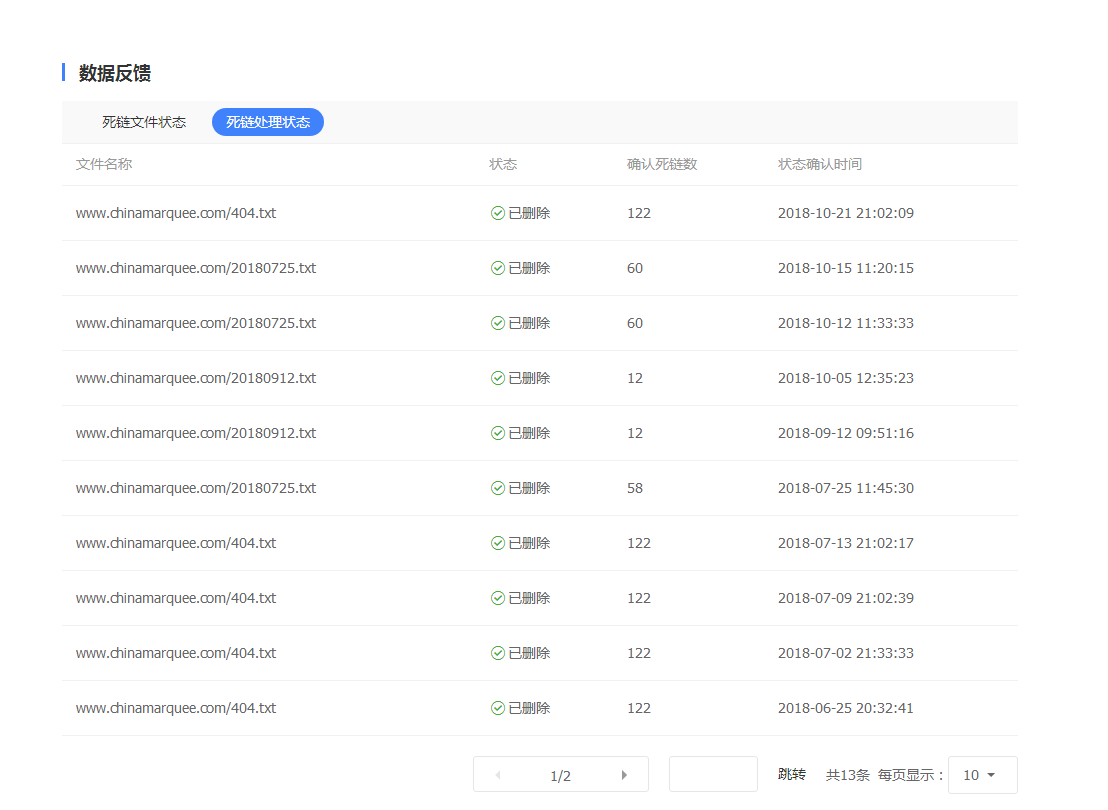Open the 每页显示 rows-per-page dropdown

point(982,775)
